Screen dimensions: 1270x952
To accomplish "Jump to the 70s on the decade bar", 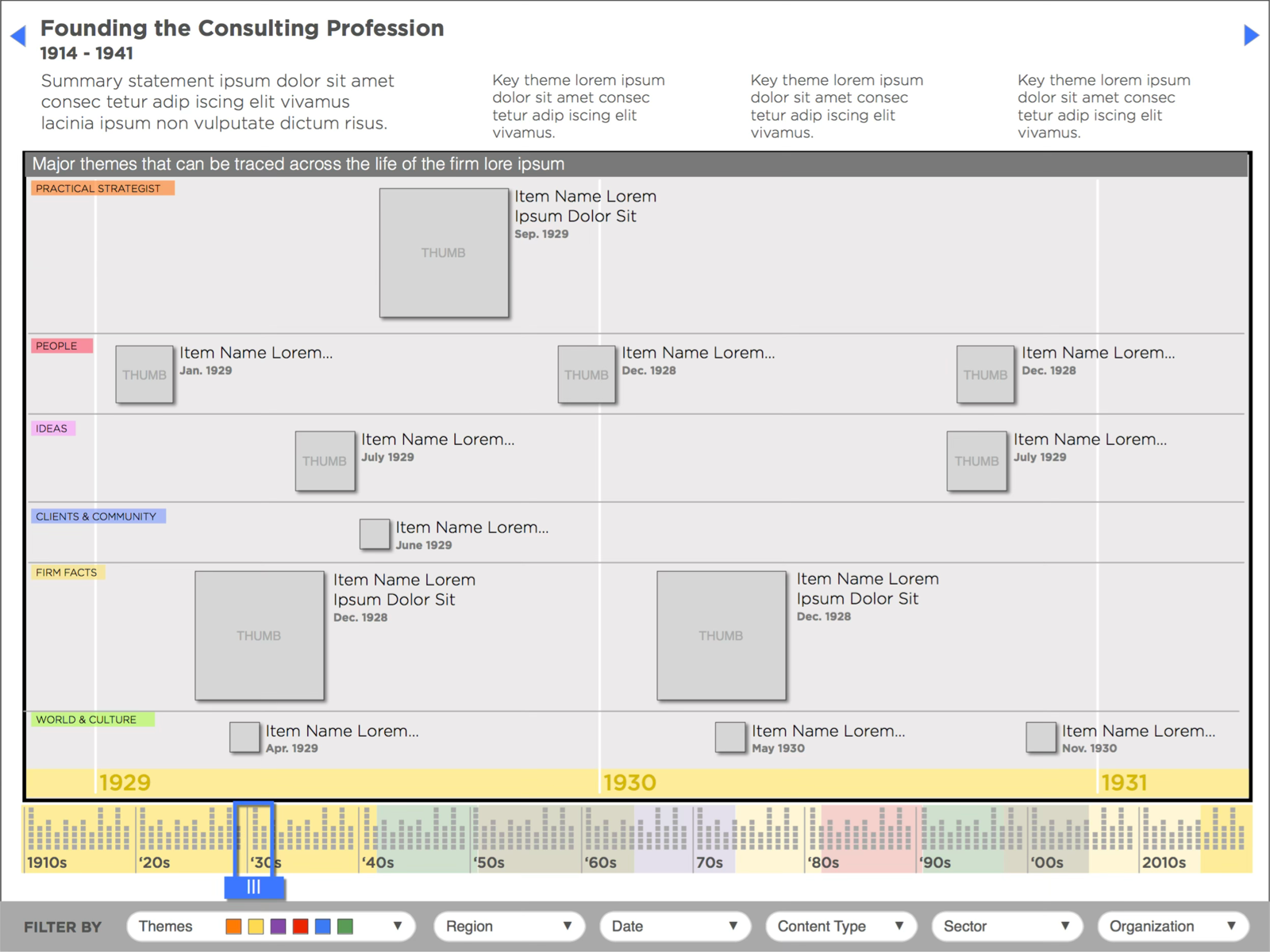I will coord(710,862).
